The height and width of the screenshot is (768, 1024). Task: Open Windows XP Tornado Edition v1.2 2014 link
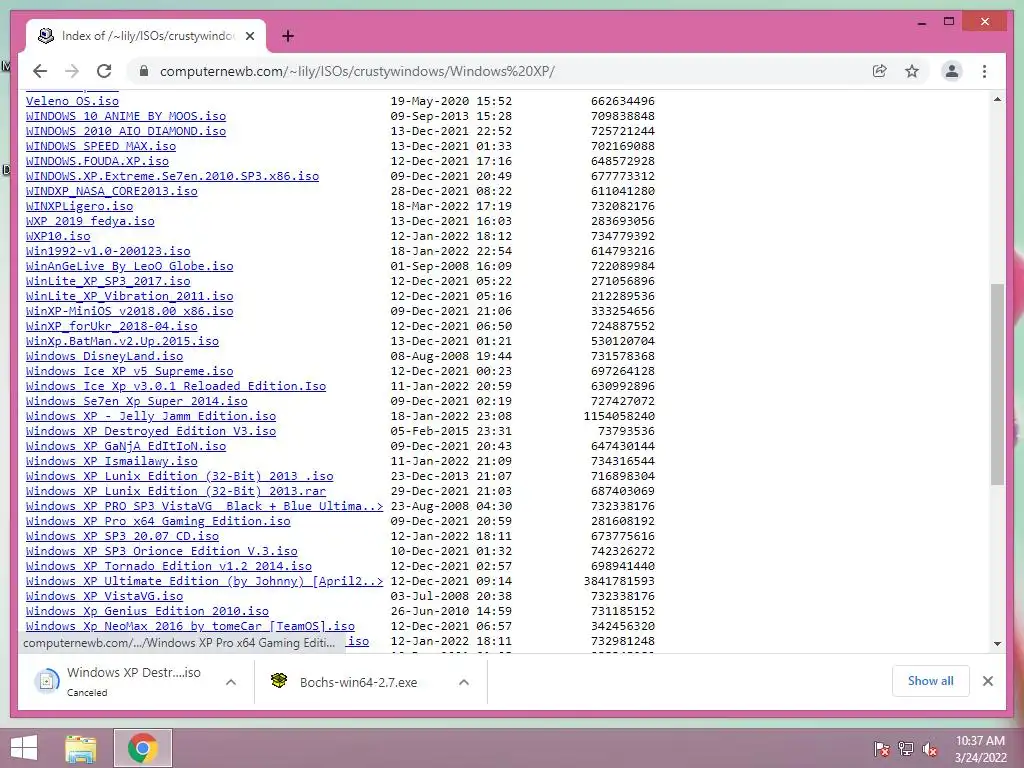(x=168, y=567)
